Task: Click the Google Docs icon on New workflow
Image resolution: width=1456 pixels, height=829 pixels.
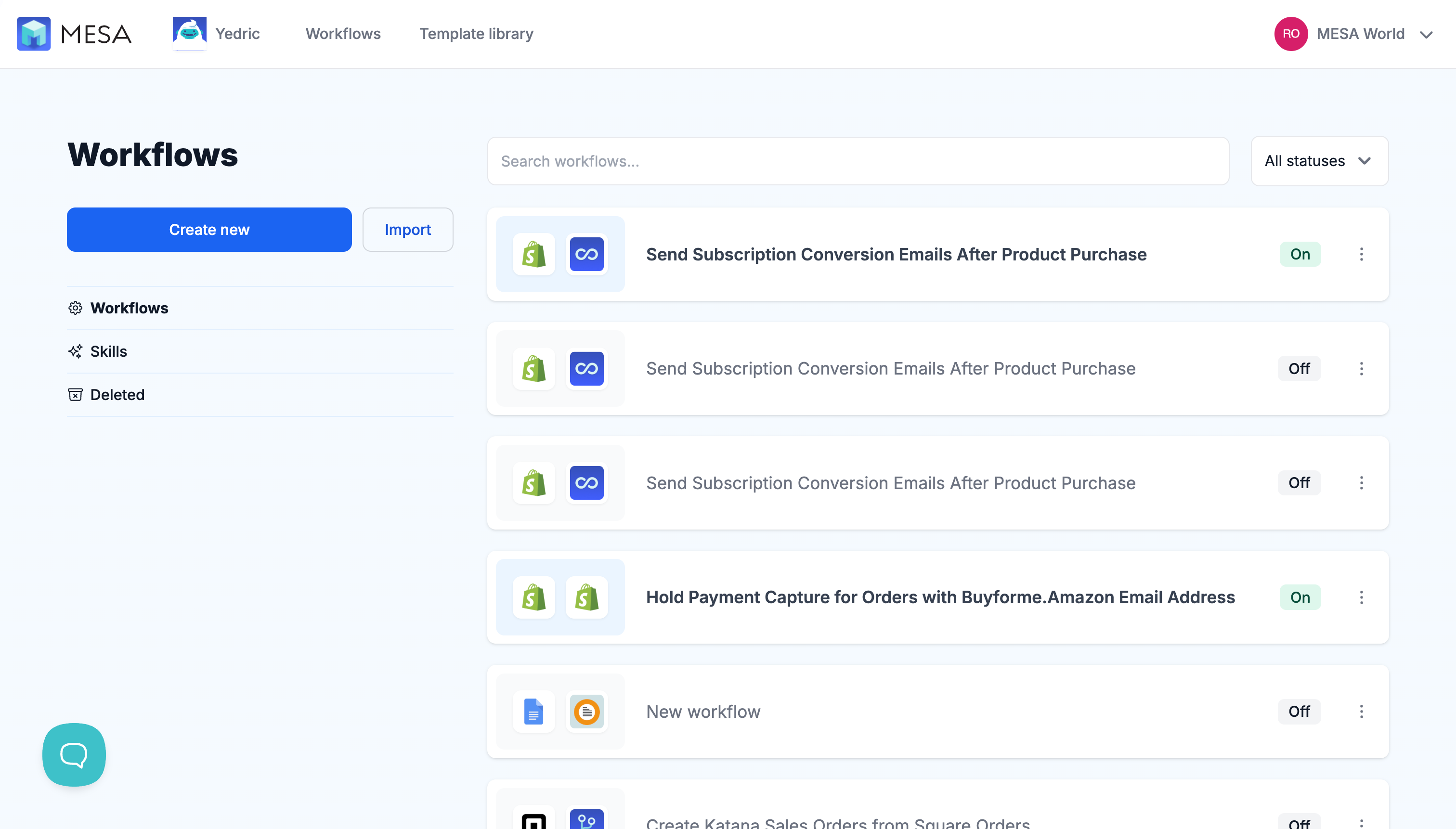Action: pos(533,711)
